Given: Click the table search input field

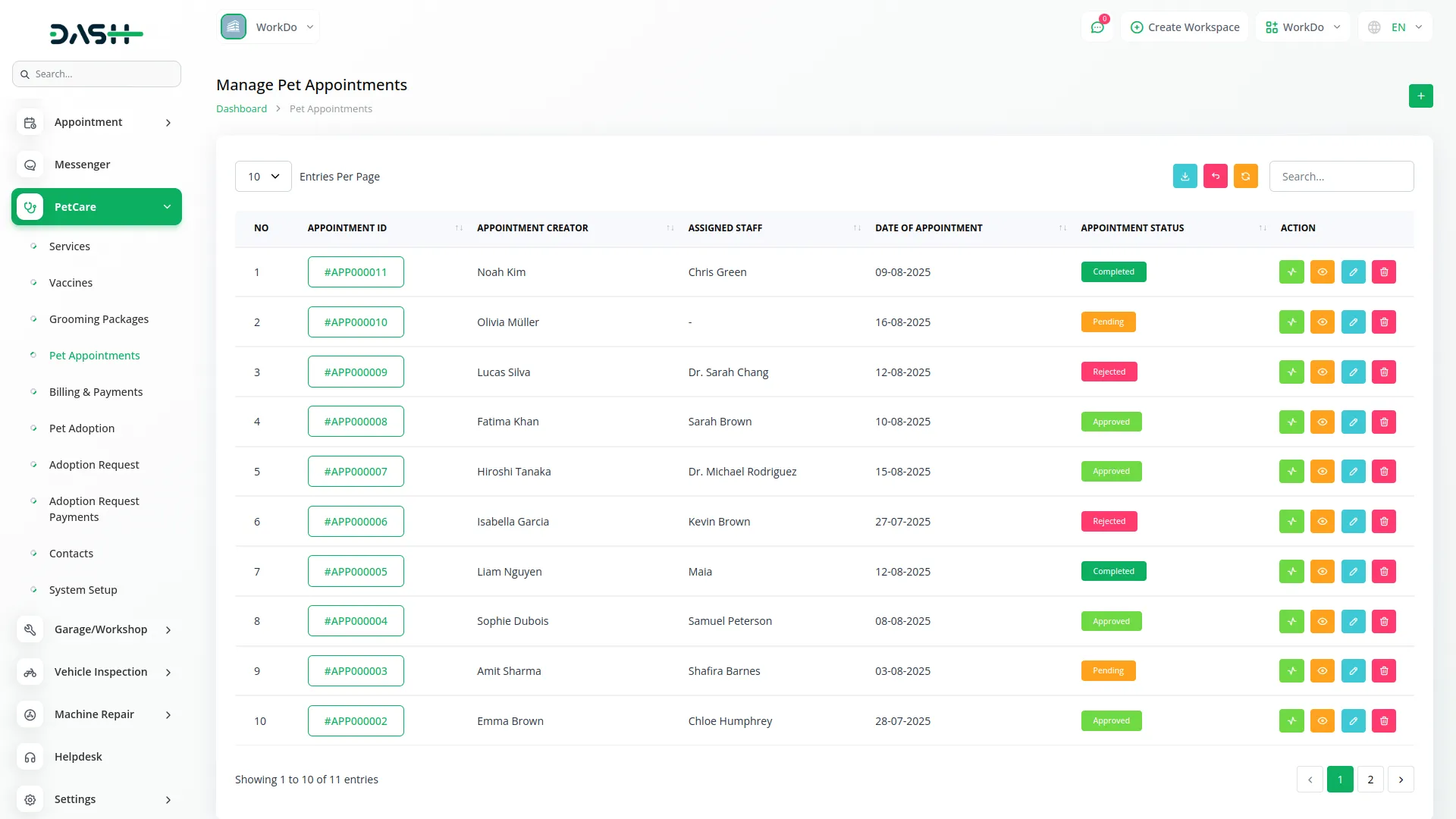Looking at the screenshot, I should pos(1341,177).
